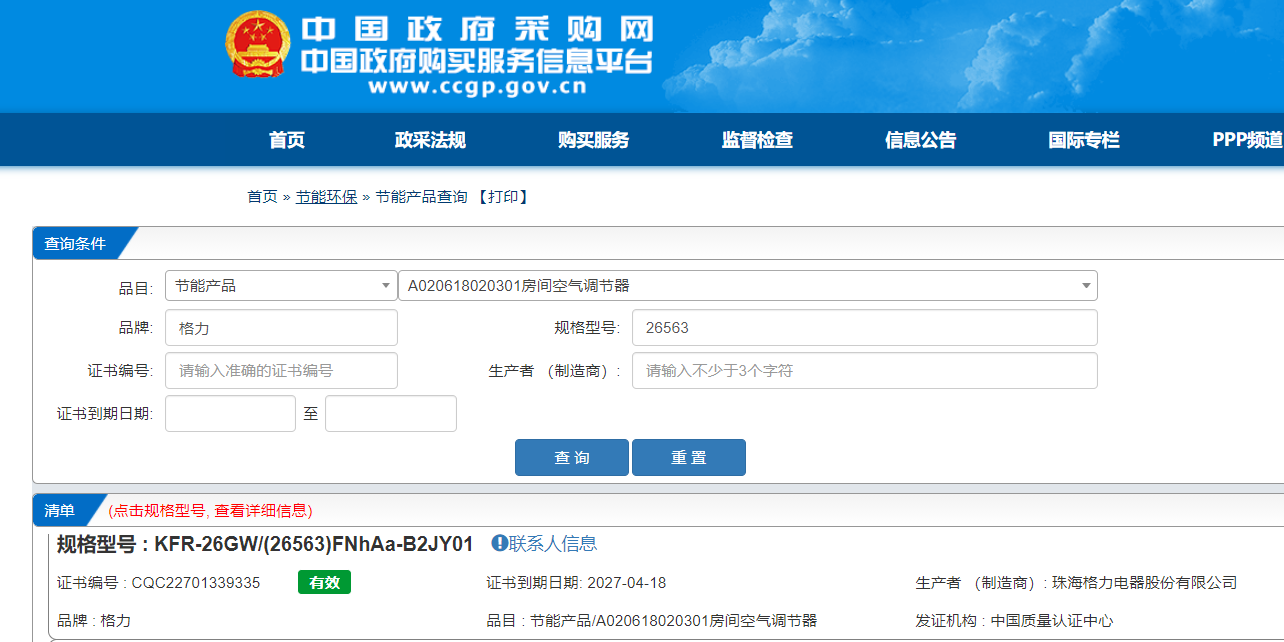
Task: Open 监督检查 from the navigation bar
Action: point(757,140)
